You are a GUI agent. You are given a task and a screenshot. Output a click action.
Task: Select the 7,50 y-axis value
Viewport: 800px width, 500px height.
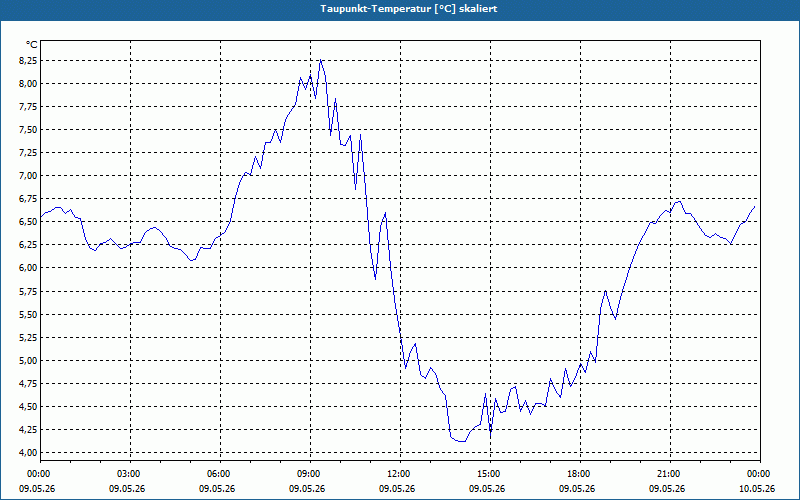(27, 130)
